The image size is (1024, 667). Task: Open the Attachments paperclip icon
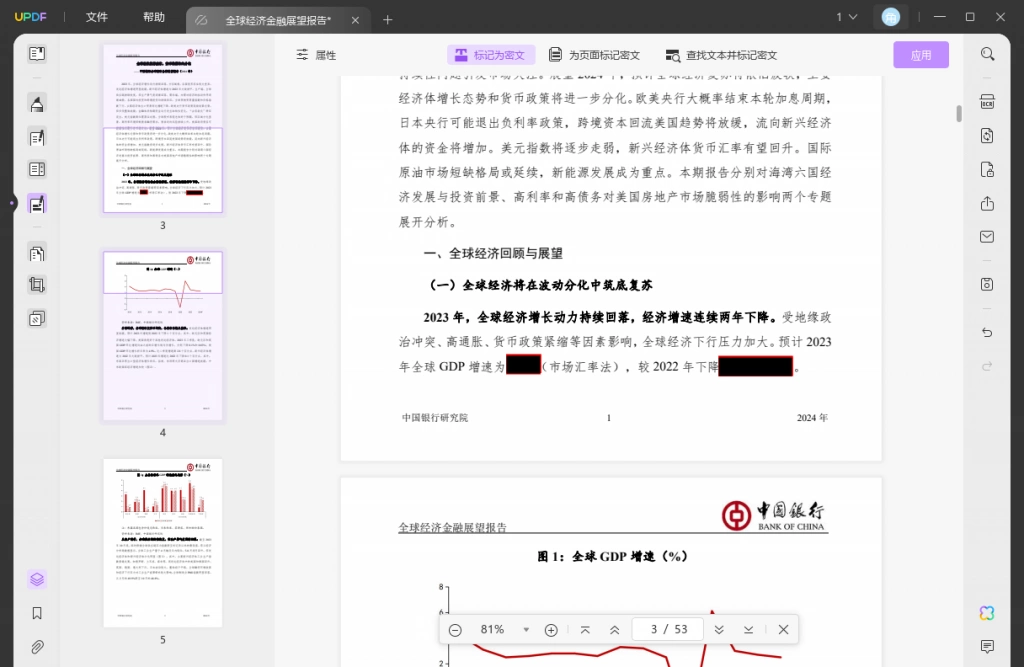tap(37, 647)
